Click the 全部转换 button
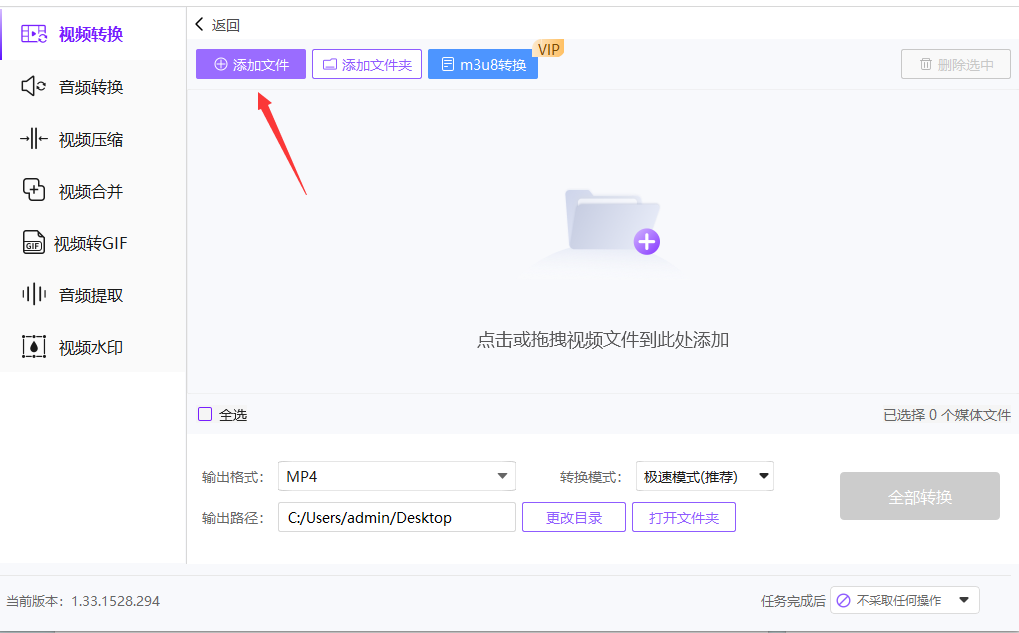This screenshot has height=633, width=1019. (920, 497)
